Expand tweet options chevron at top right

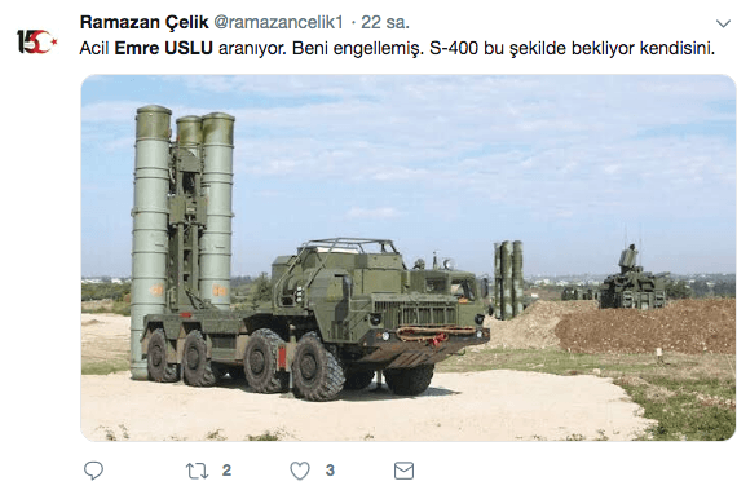(x=723, y=23)
